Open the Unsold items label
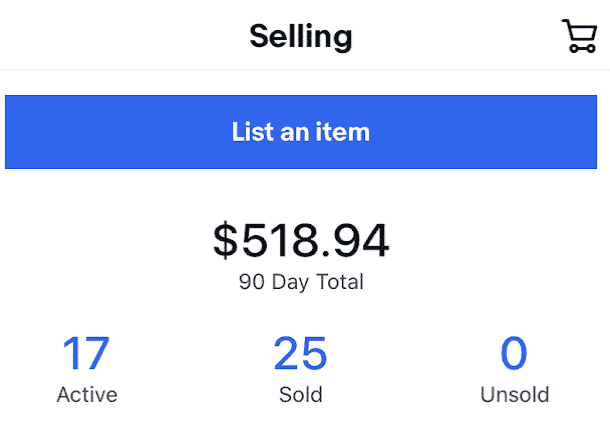This screenshot has width=610, height=442. [x=515, y=395]
